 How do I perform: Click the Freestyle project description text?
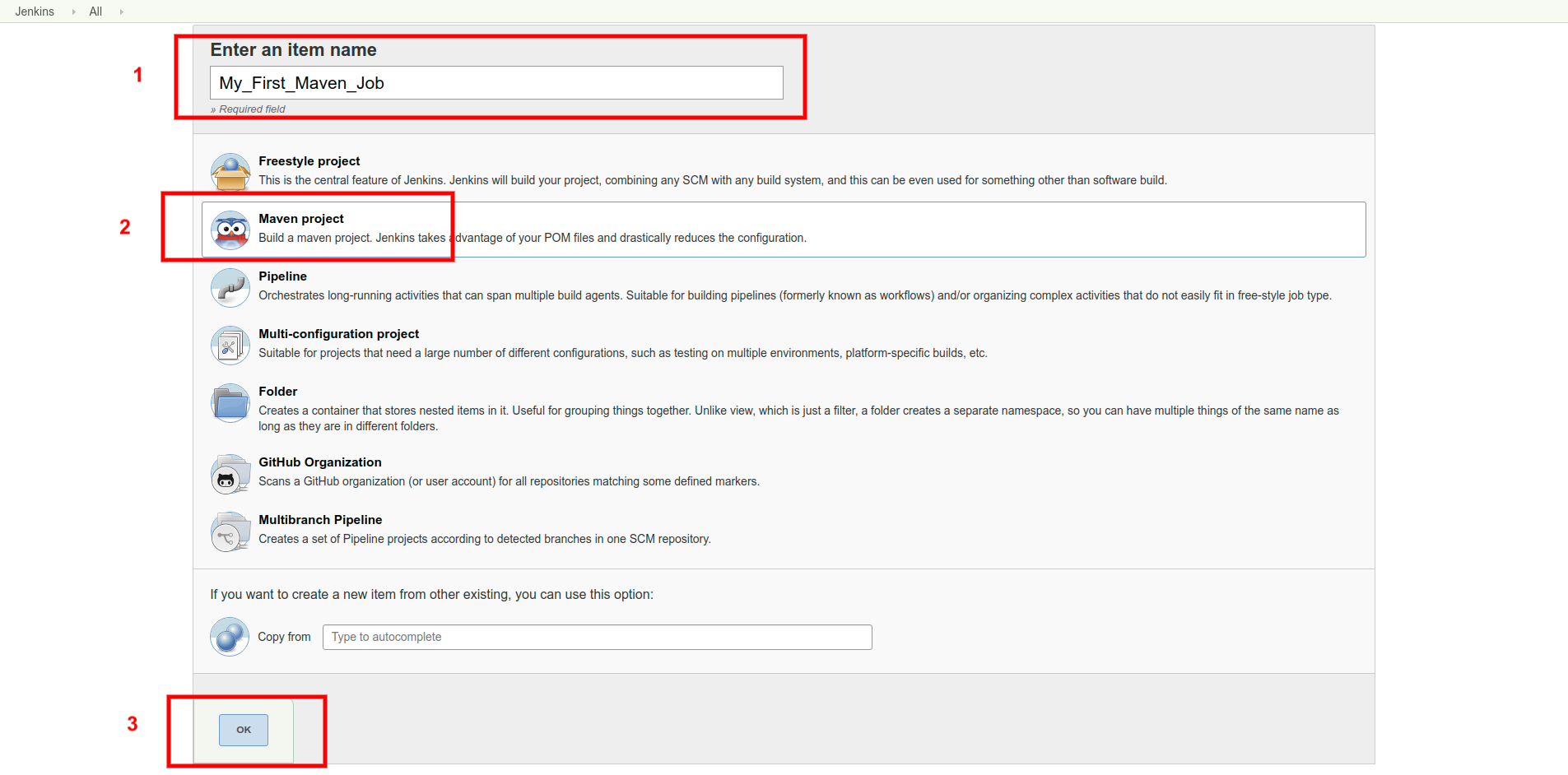tap(713, 180)
